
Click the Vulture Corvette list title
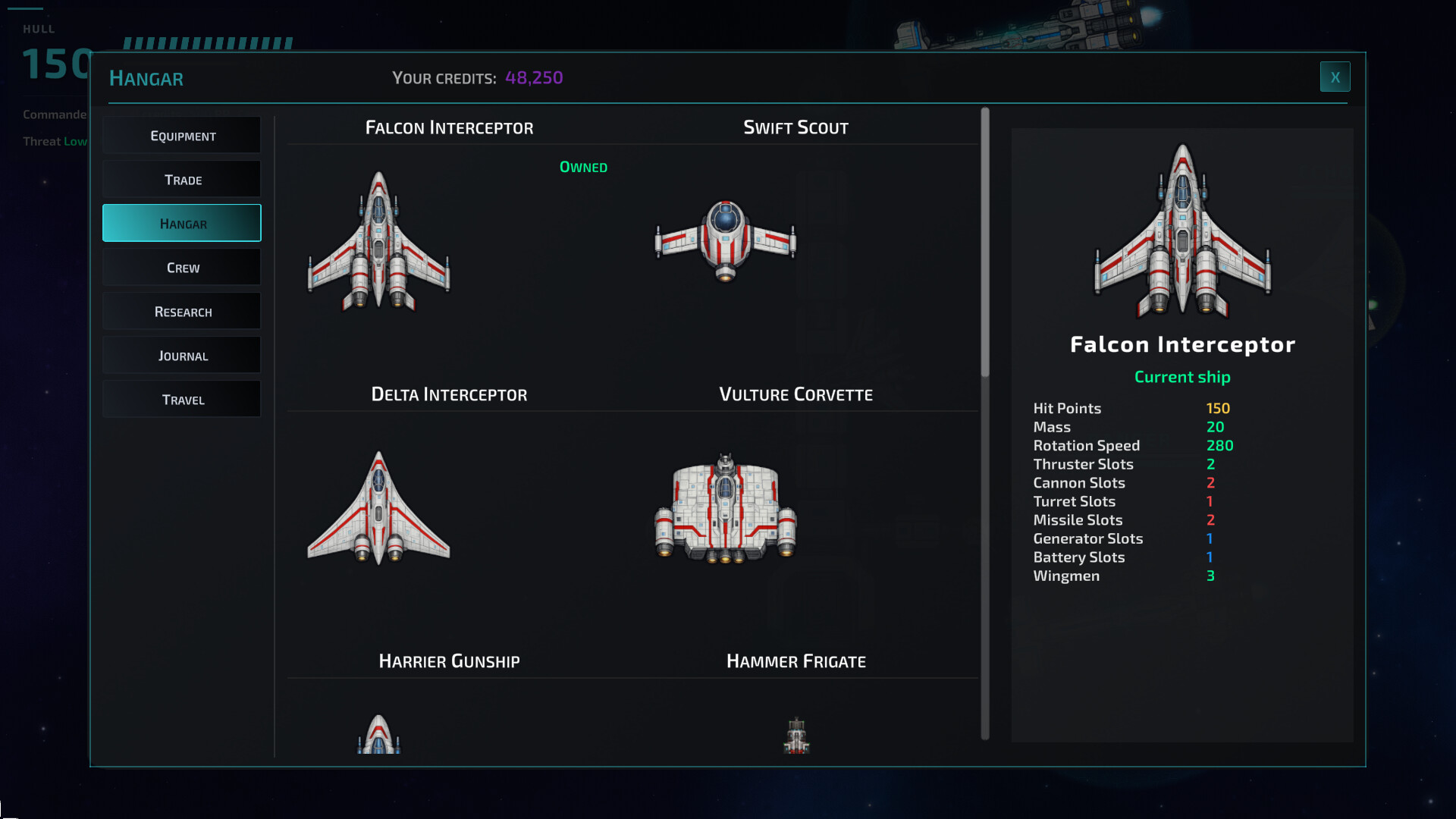tap(795, 394)
